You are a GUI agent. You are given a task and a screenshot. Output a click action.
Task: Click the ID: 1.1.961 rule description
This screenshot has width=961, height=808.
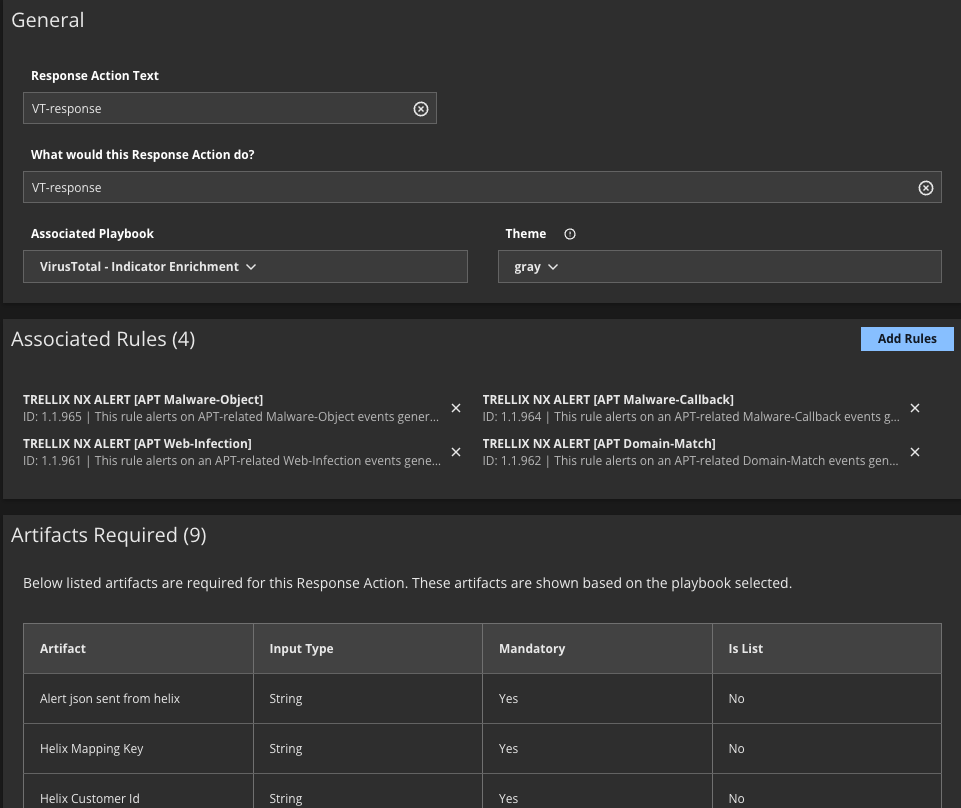(232, 461)
